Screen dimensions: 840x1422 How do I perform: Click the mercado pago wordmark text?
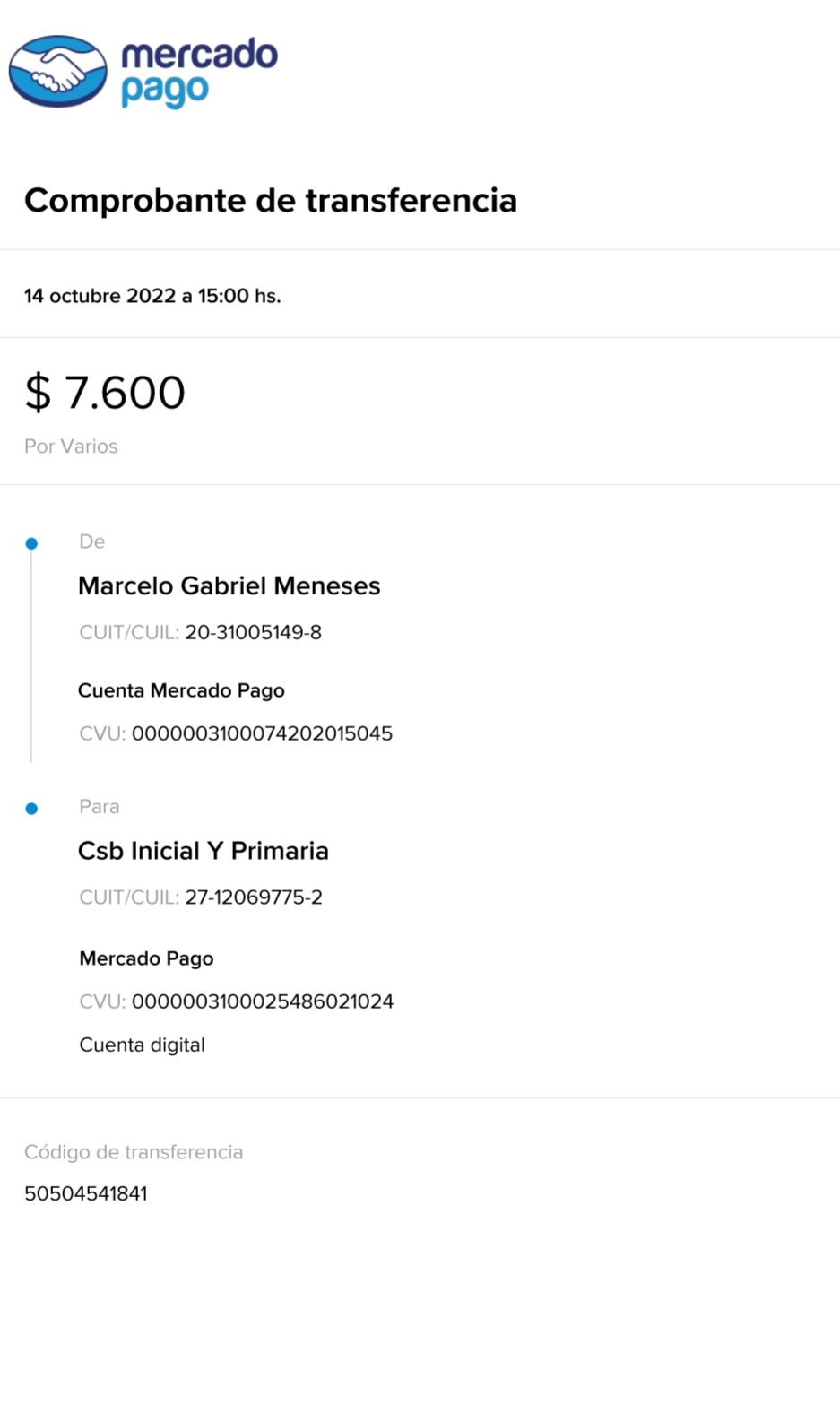tap(199, 72)
